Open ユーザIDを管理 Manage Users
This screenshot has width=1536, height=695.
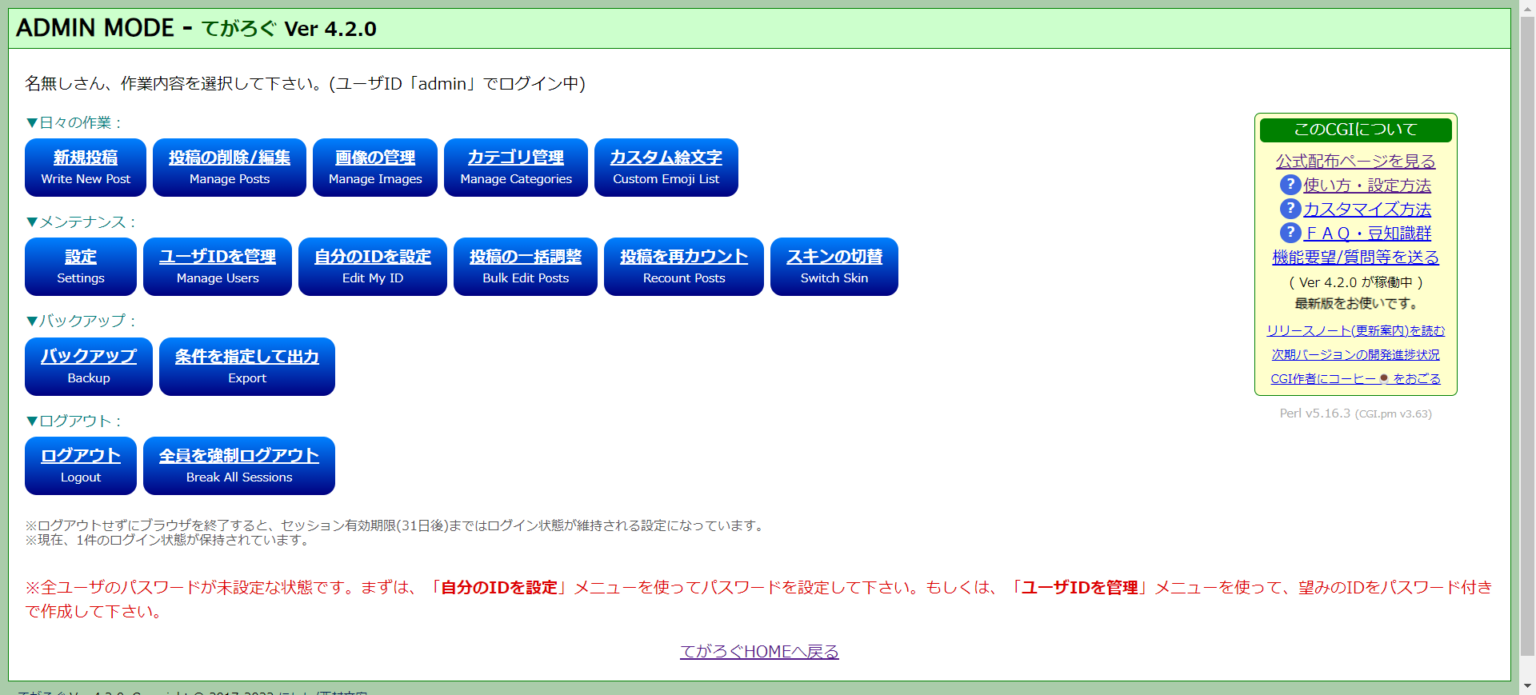(x=217, y=266)
